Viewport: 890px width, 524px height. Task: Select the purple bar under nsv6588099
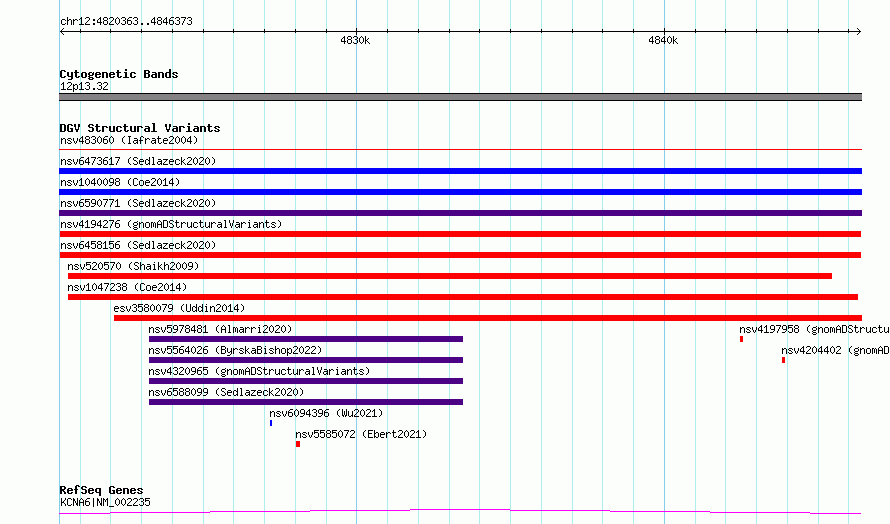306,402
